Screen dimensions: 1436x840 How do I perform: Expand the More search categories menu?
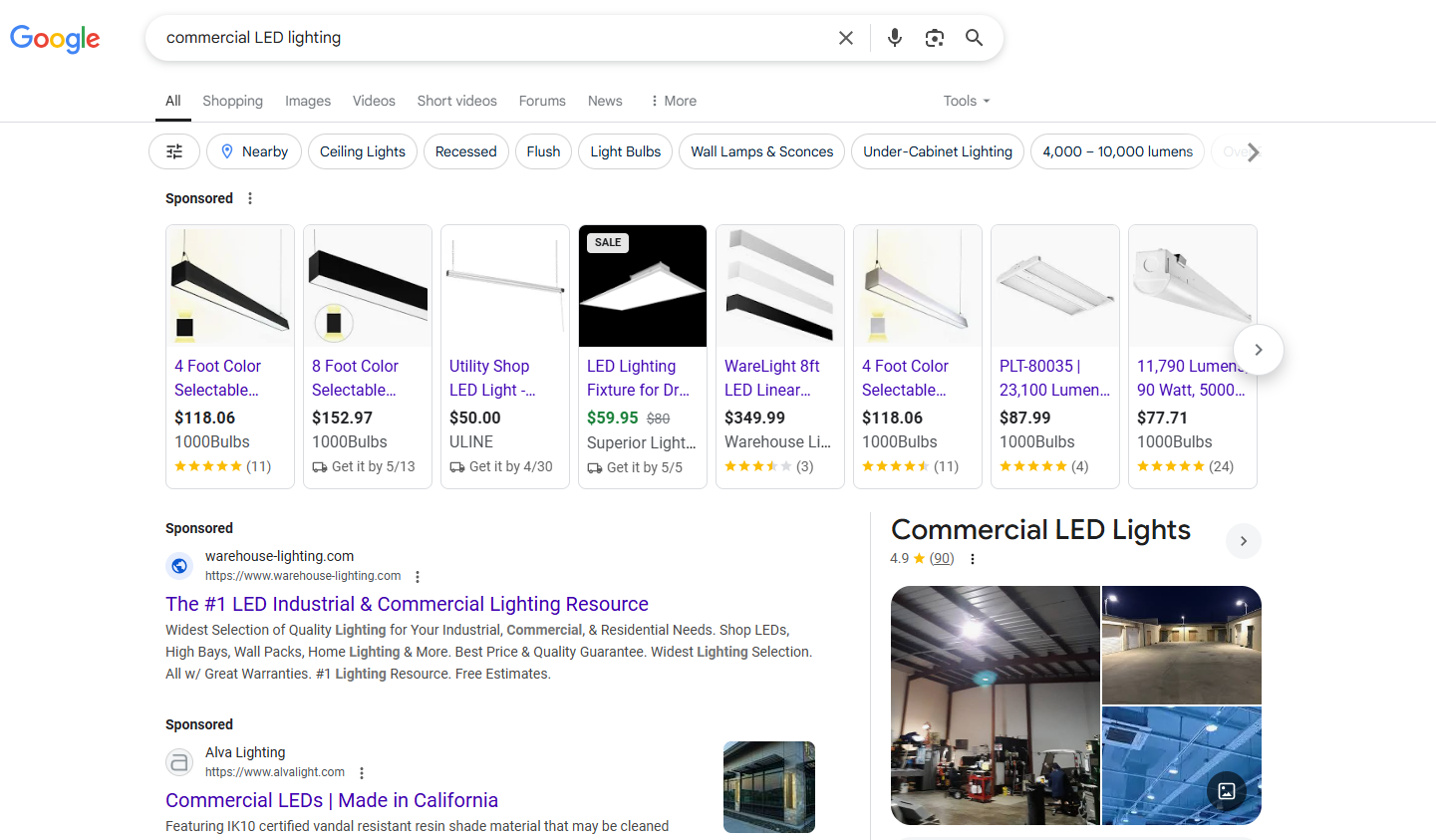pos(673,101)
